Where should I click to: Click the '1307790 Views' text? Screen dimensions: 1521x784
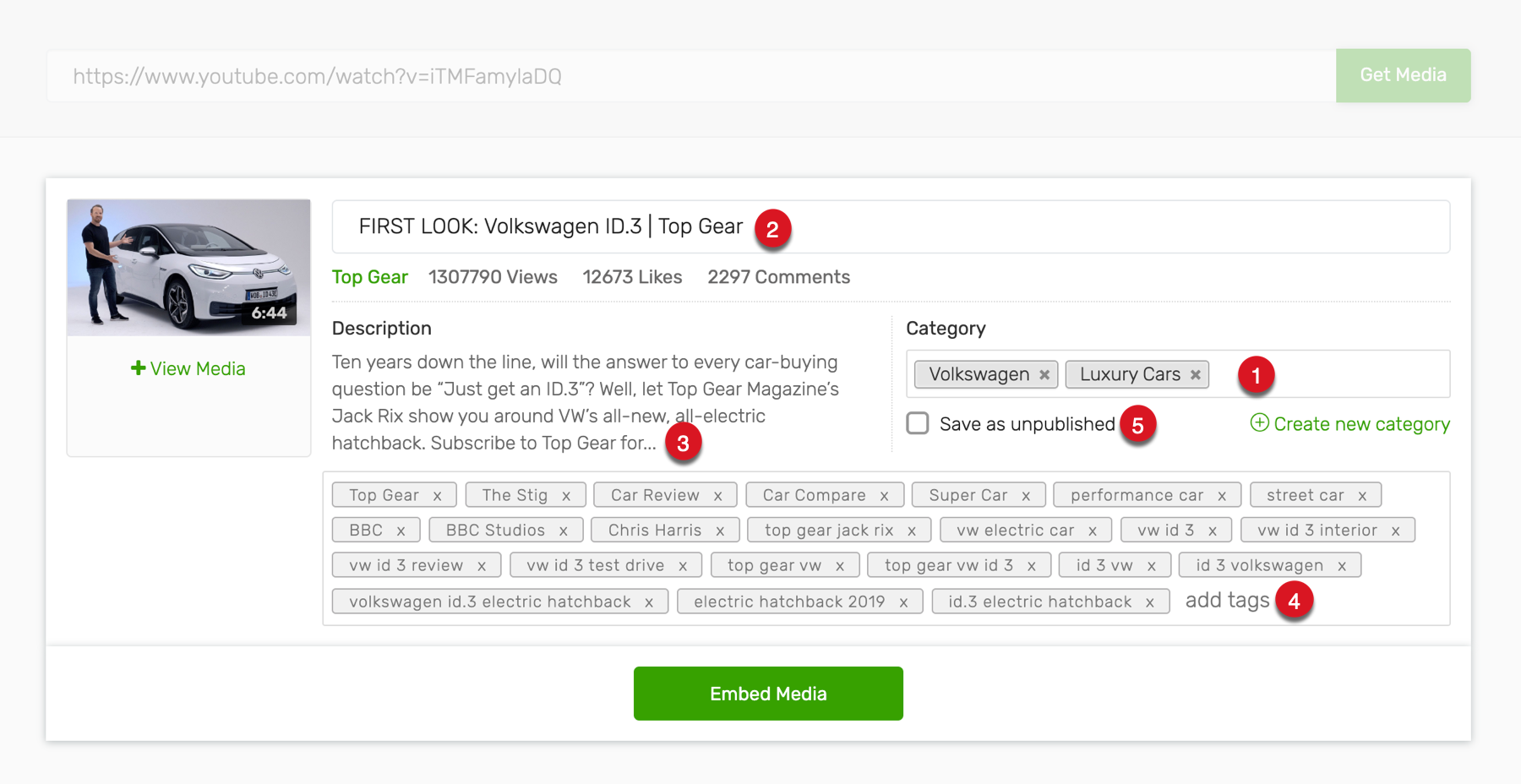click(x=493, y=277)
